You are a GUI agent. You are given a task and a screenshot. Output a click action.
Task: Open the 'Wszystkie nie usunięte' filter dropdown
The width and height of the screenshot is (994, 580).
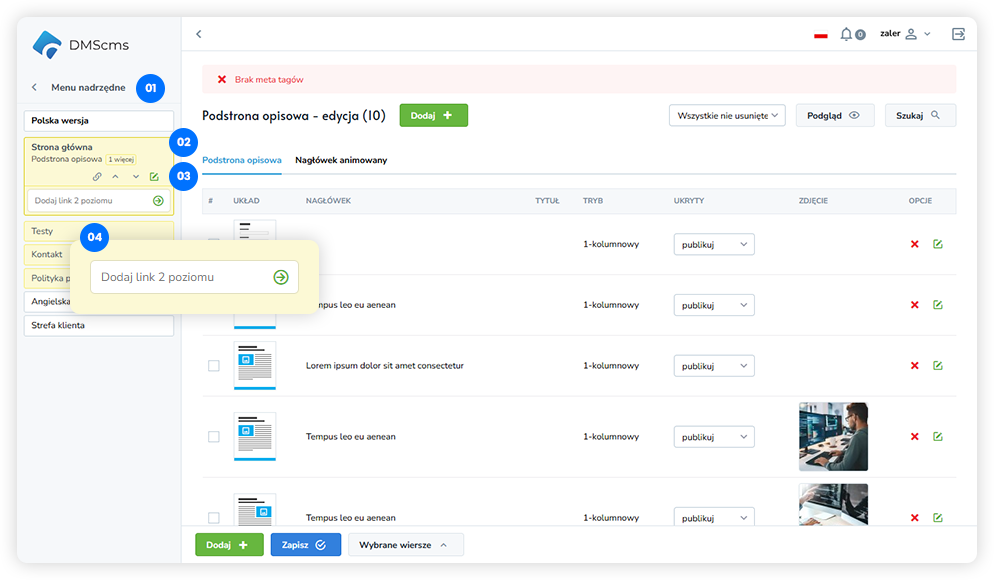tap(727, 116)
